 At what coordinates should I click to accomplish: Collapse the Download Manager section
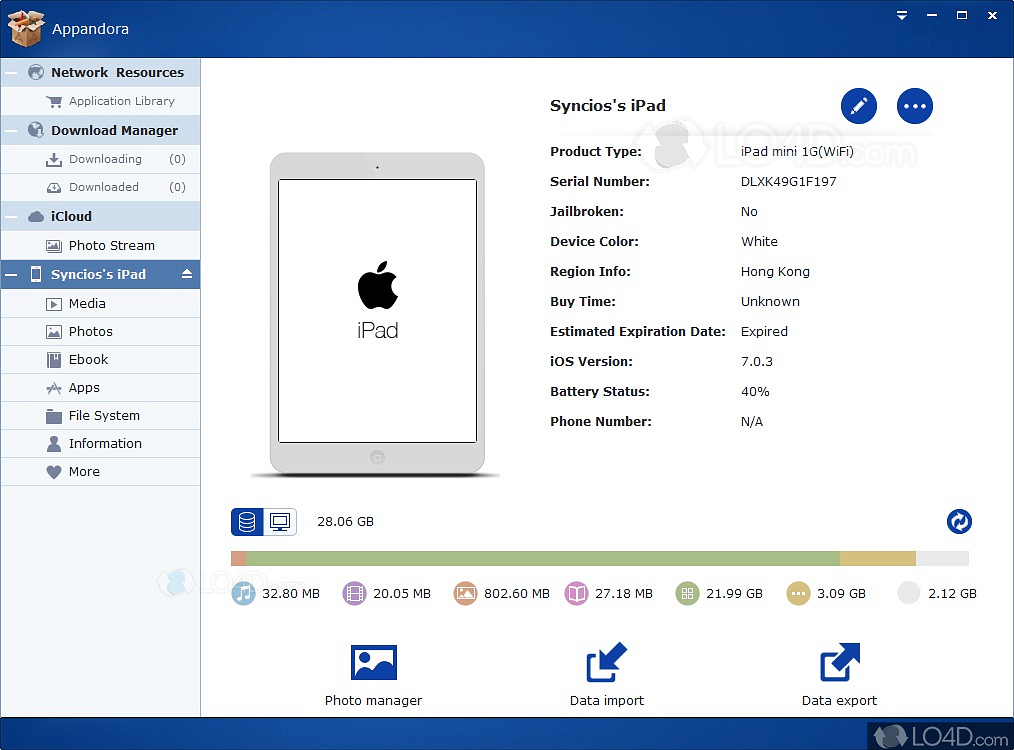click(x=12, y=130)
